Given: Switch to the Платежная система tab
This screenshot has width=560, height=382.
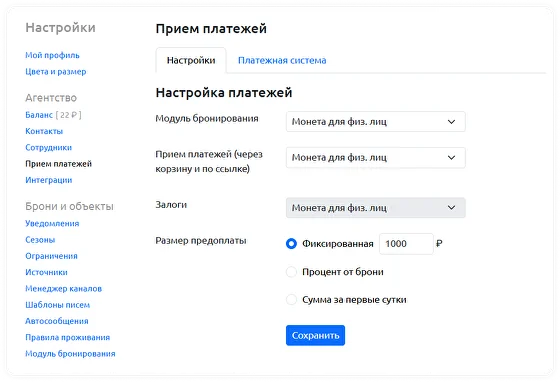Looking at the screenshot, I should [282, 60].
